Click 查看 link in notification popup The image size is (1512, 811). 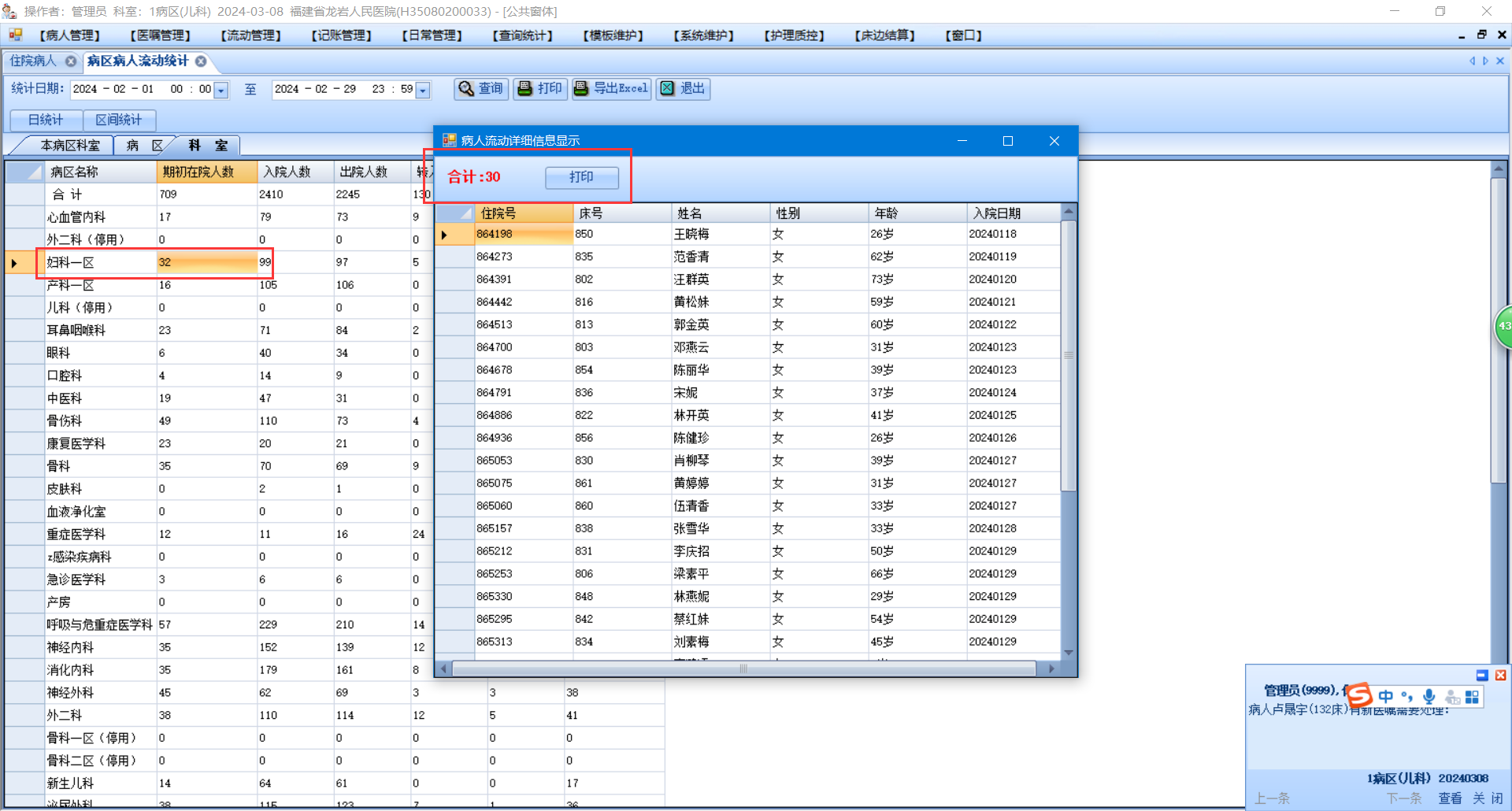1449,798
